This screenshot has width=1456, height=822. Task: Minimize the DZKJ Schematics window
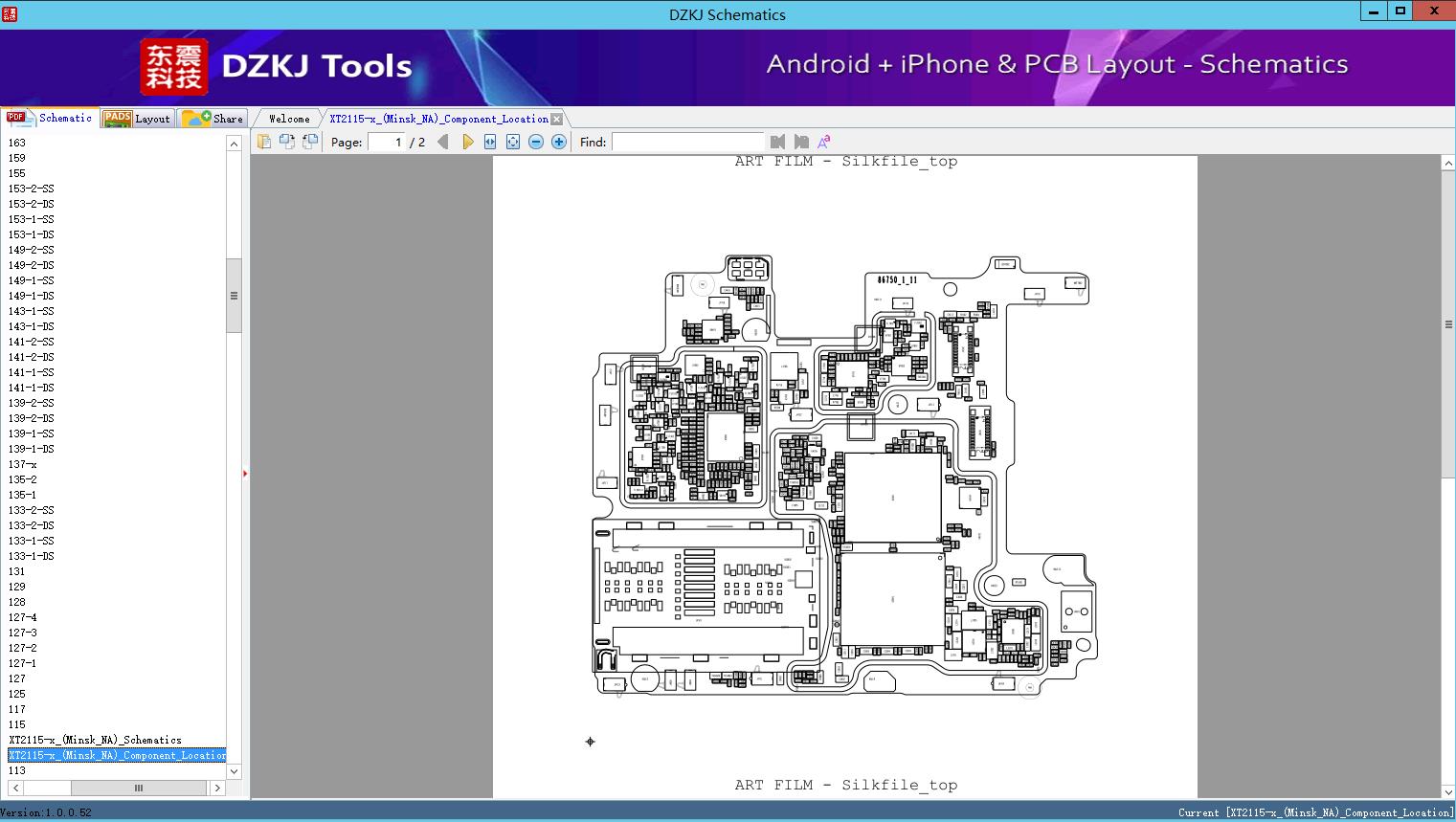pos(1375,11)
